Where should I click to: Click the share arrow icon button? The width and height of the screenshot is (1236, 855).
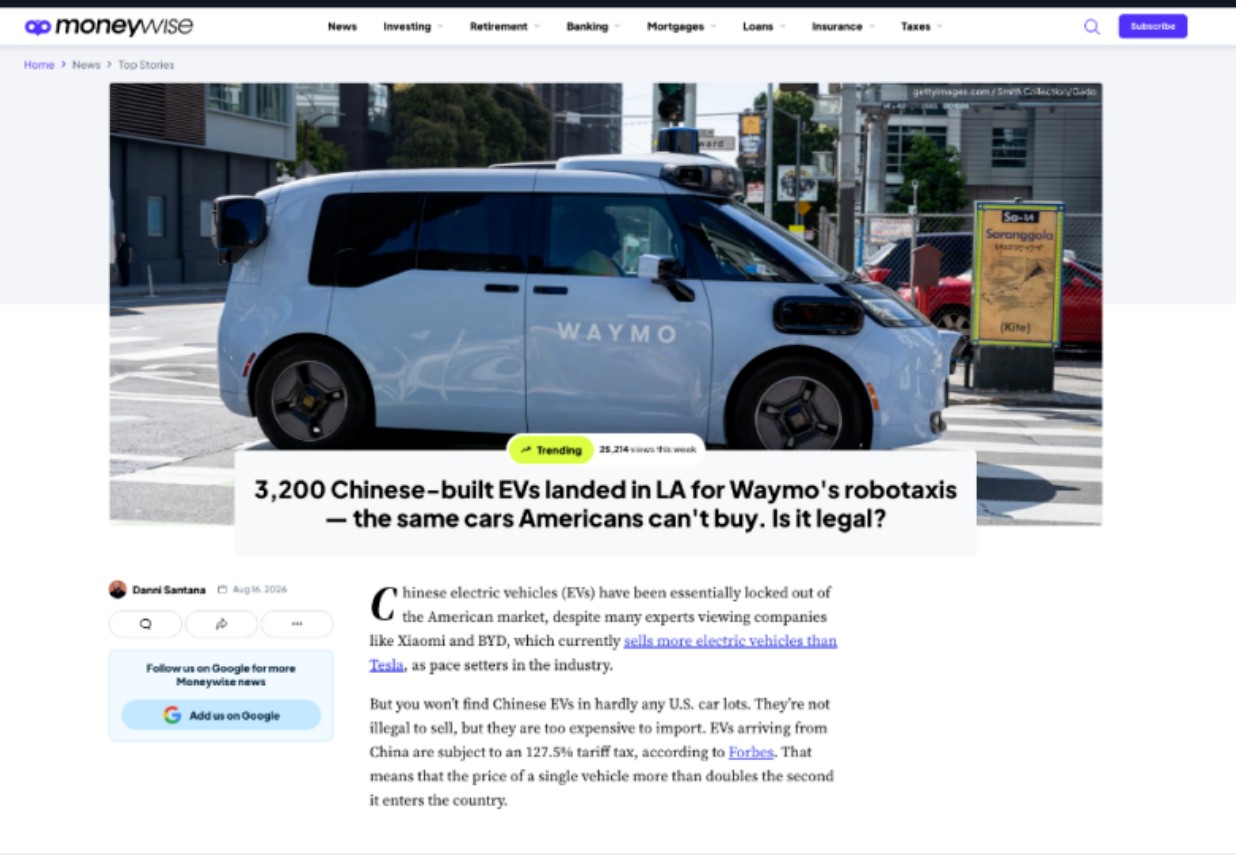pos(221,624)
